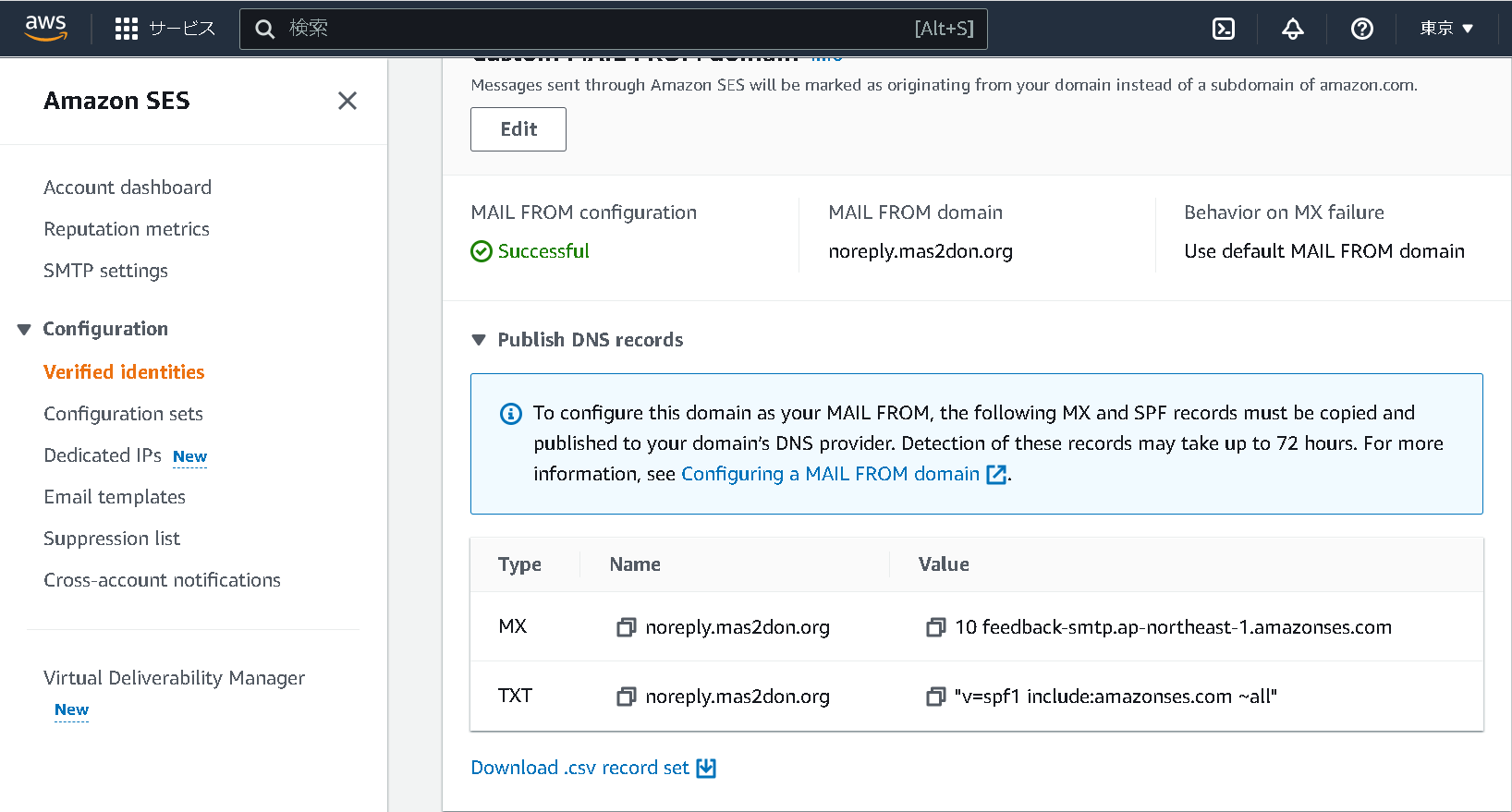The width and height of the screenshot is (1512, 812).
Task: Click the TXT type cell
Action: click(515, 696)
